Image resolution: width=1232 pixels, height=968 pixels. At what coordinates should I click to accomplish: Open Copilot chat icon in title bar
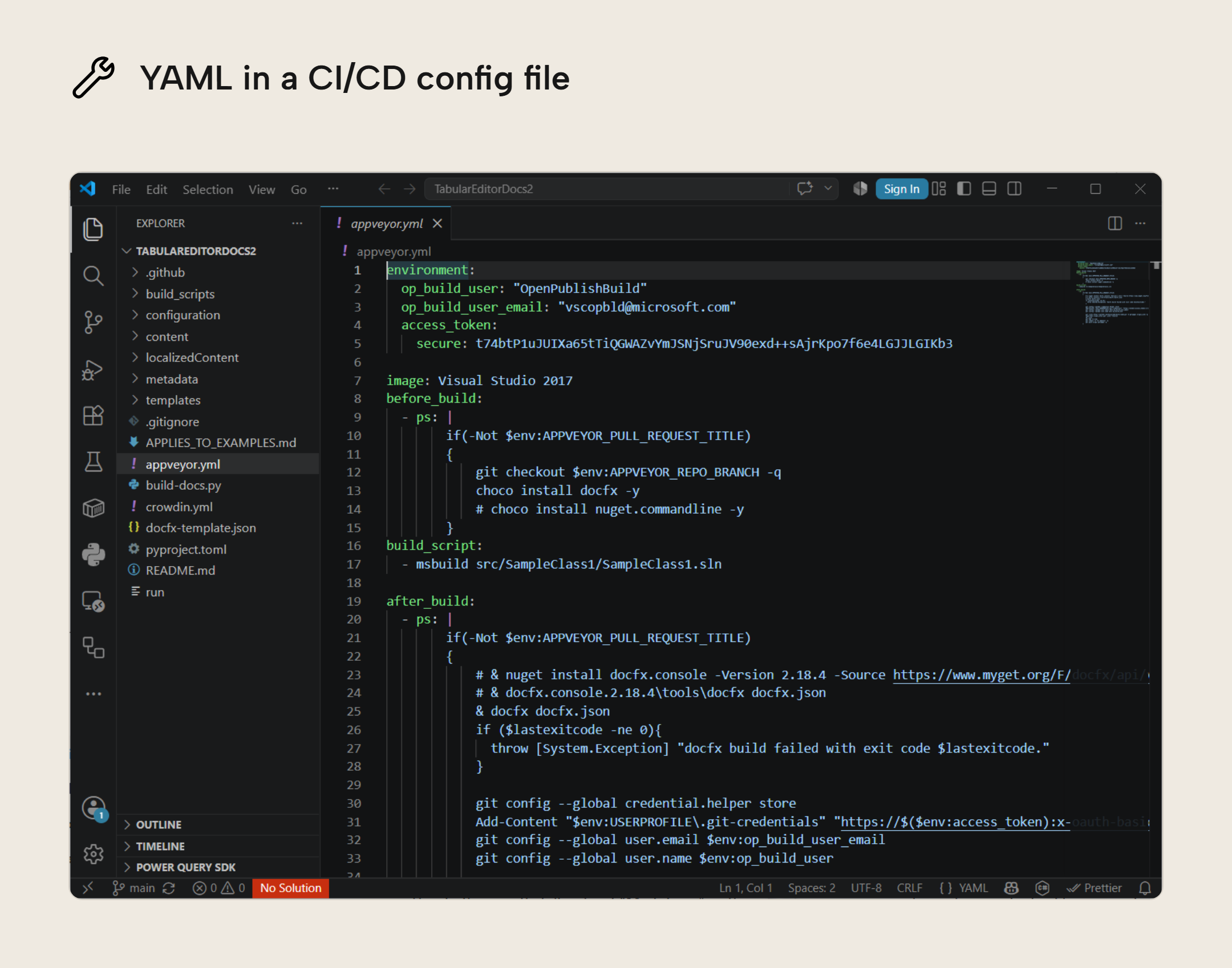pyautogui.click(x=805, y=189)
